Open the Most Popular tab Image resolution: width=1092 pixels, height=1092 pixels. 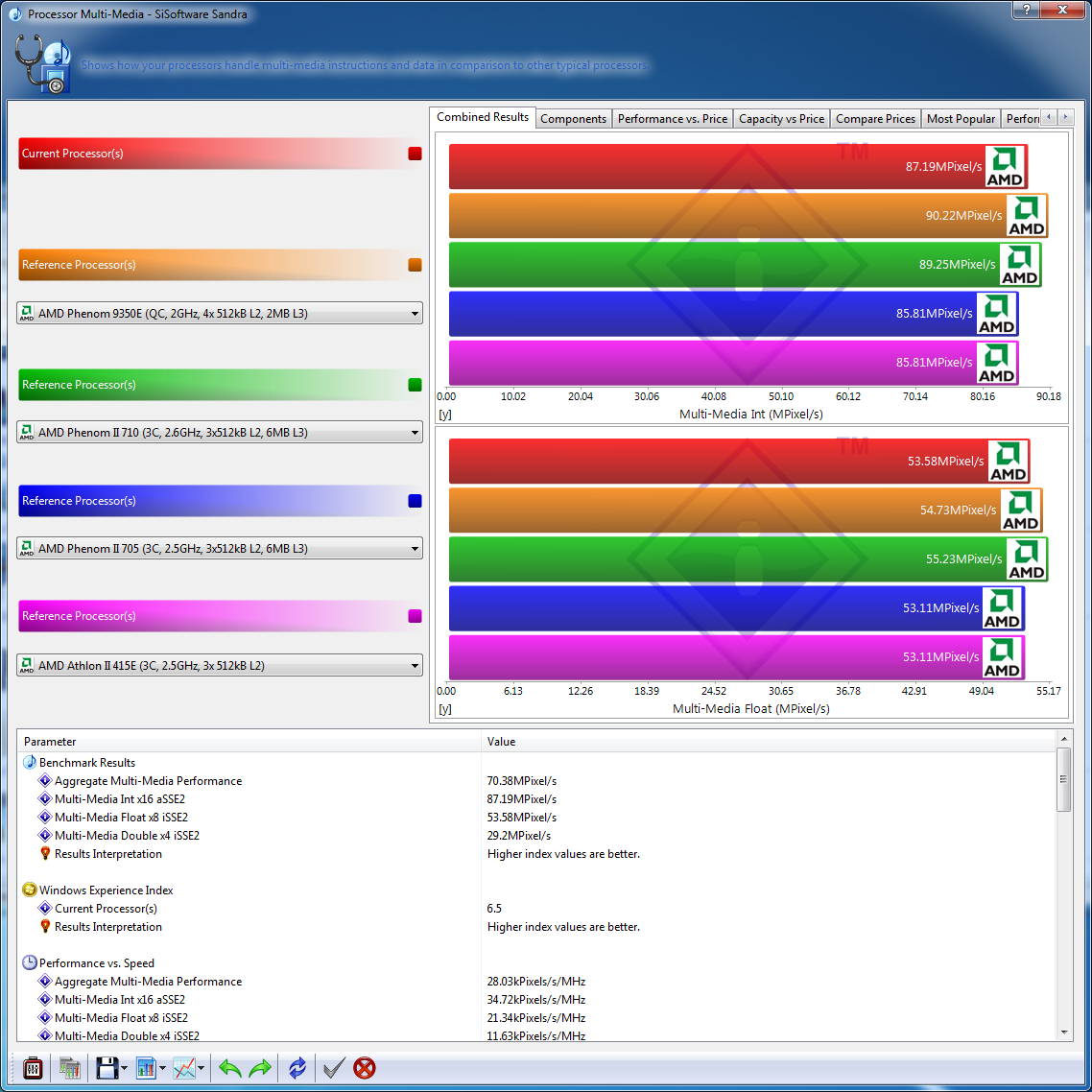(x=961, y=119)
